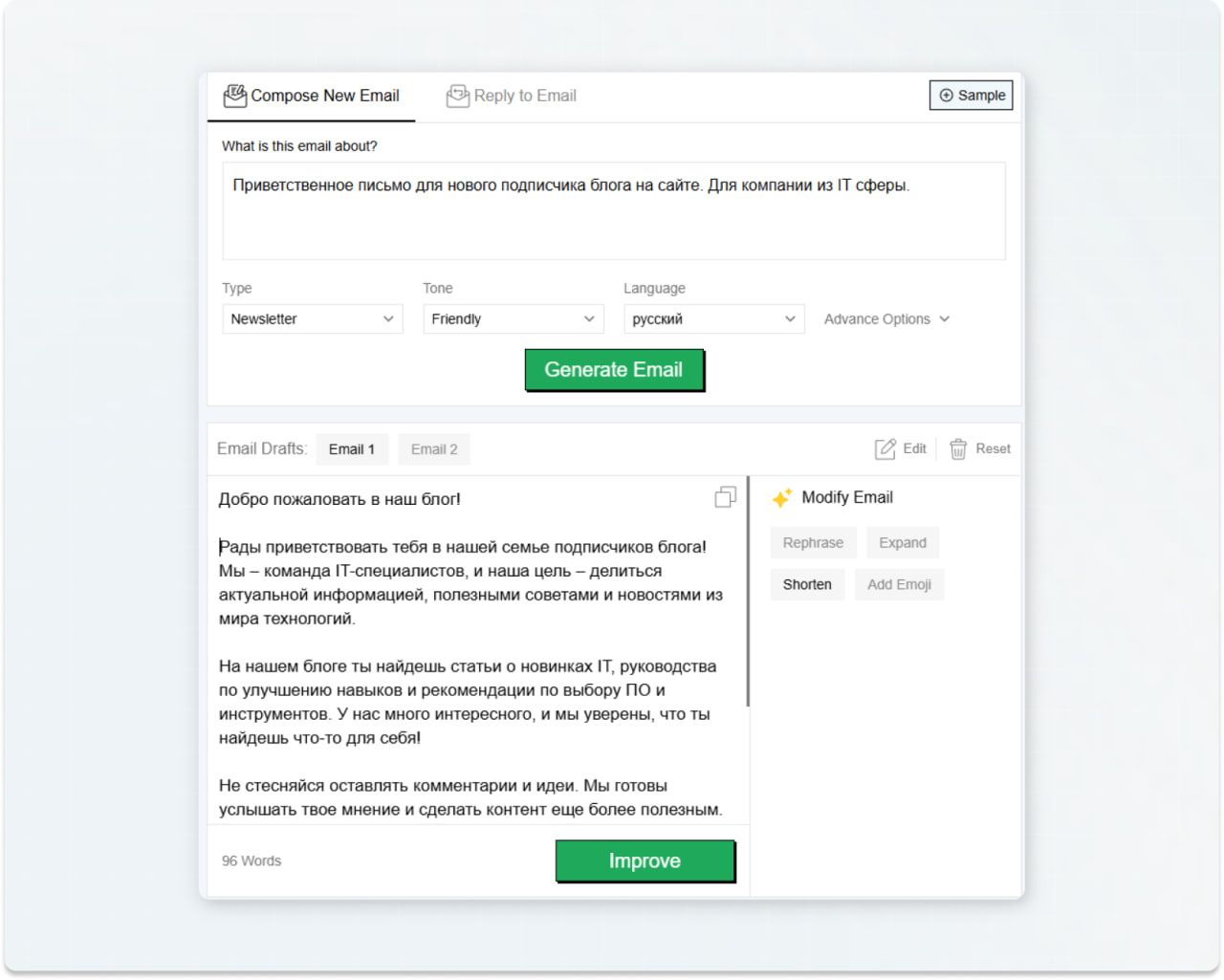Click the Modify Email sparkle icon

(x=782, y=498)
